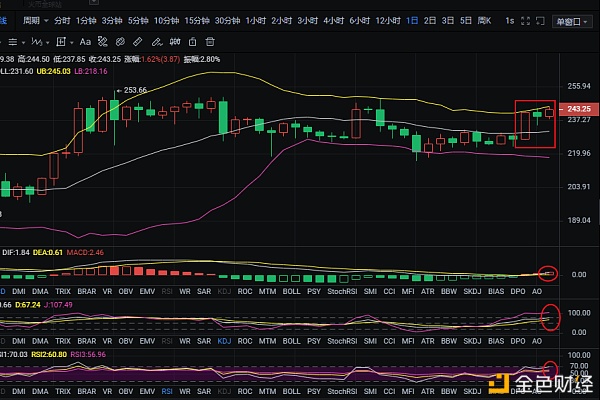Open the 单窗口 layout dropdown
The image size is (600, 400).
[572, 22]
